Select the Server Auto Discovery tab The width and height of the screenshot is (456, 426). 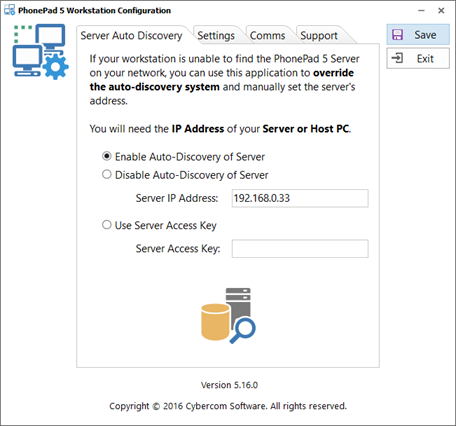131,35
